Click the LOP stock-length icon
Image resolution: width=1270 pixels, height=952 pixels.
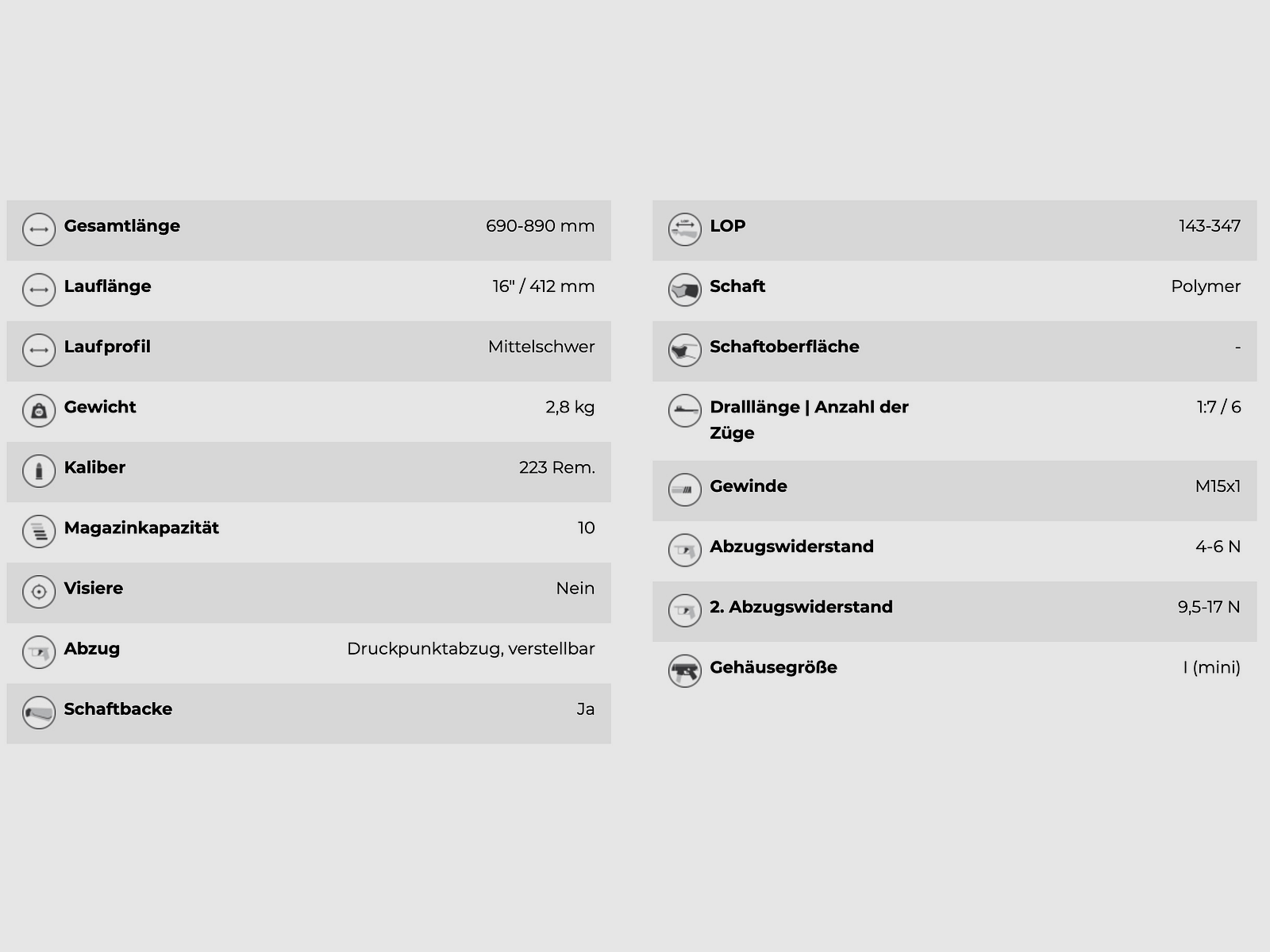click(684, 230)
